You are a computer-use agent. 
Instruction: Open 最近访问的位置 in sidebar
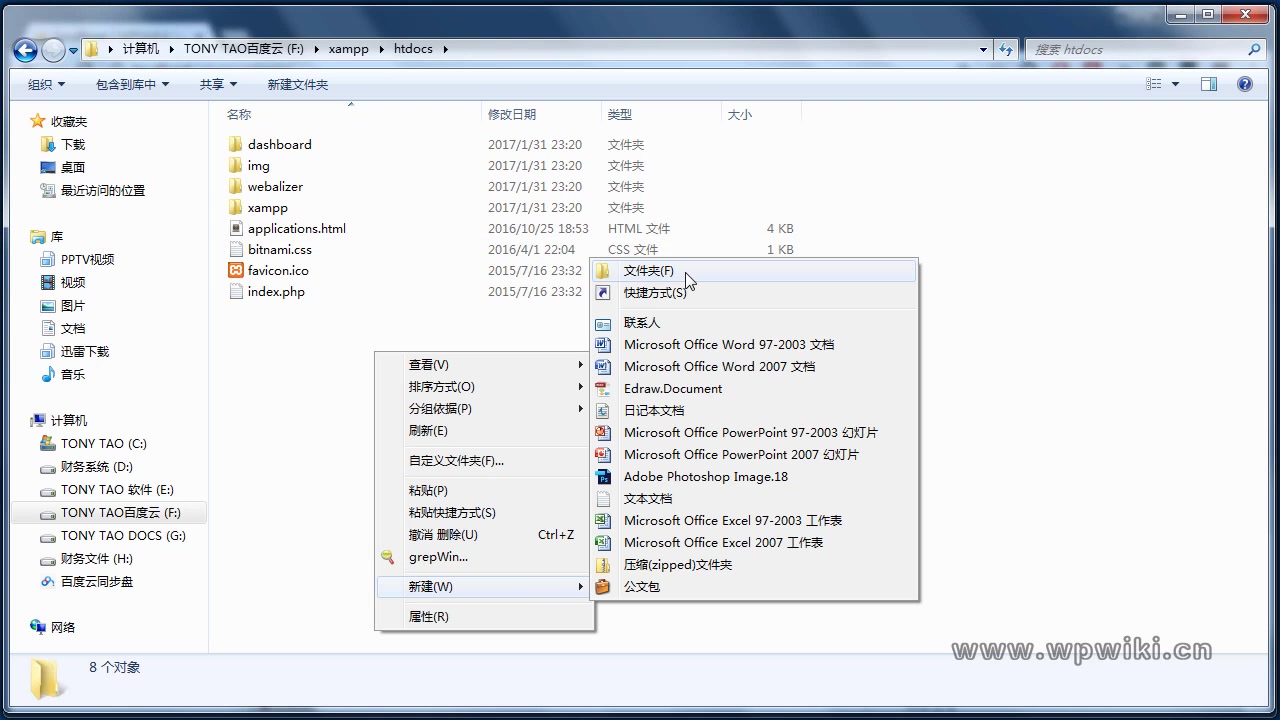103,190
